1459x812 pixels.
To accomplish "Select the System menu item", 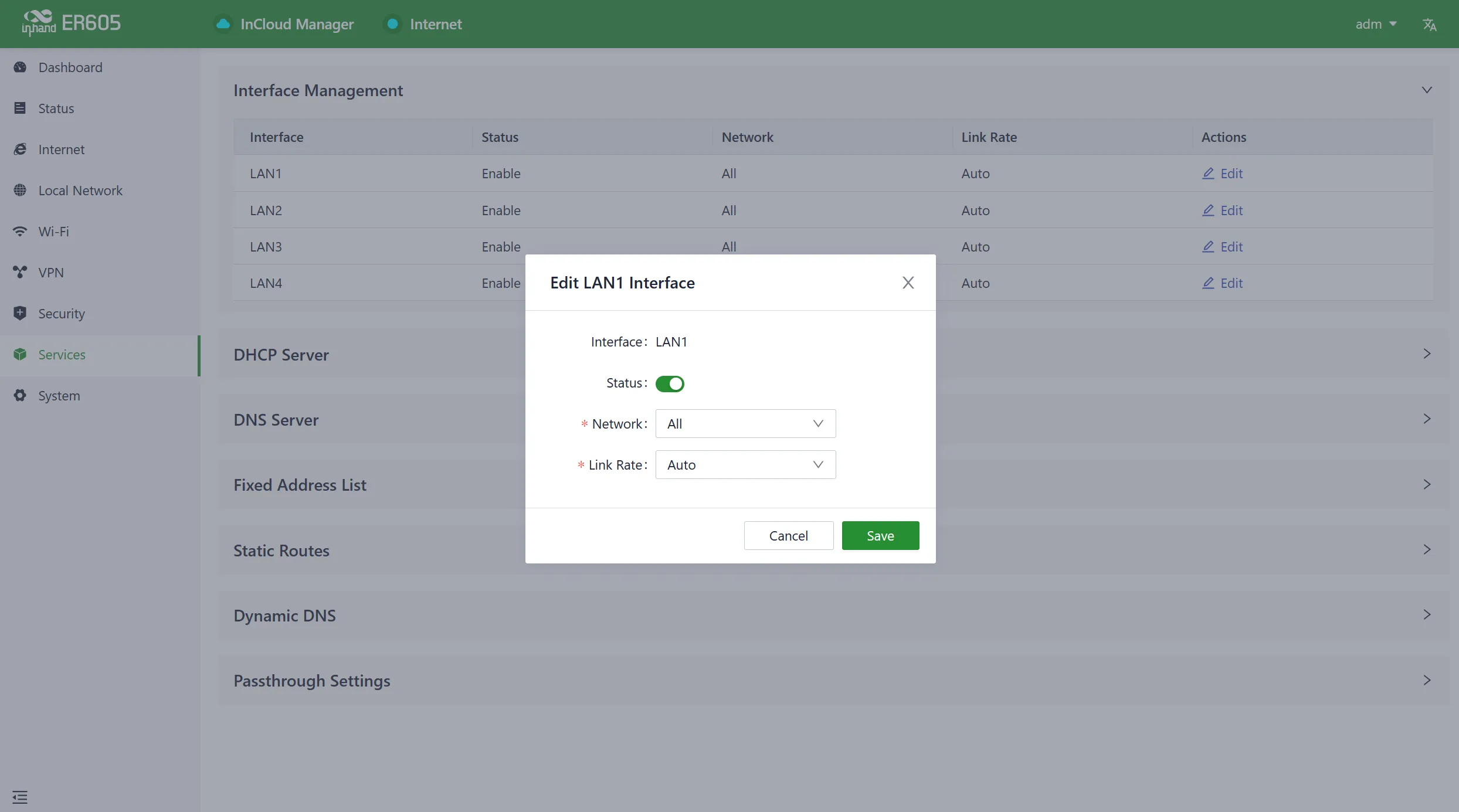I will tap(100, 396).
